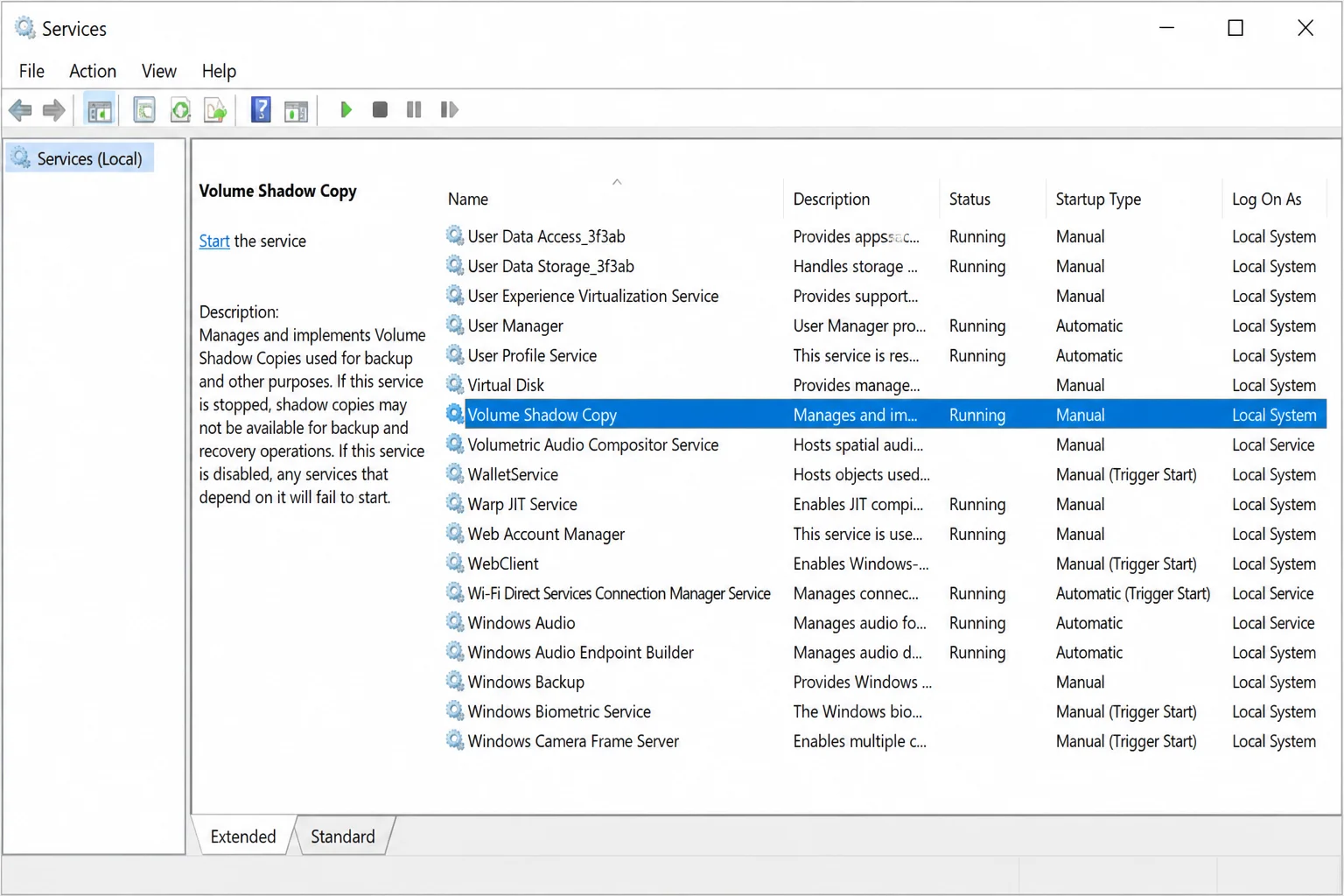Click the 'Hosts spatial audi...' description cell
Screen dimensions: 1344x896
point(857,444)
